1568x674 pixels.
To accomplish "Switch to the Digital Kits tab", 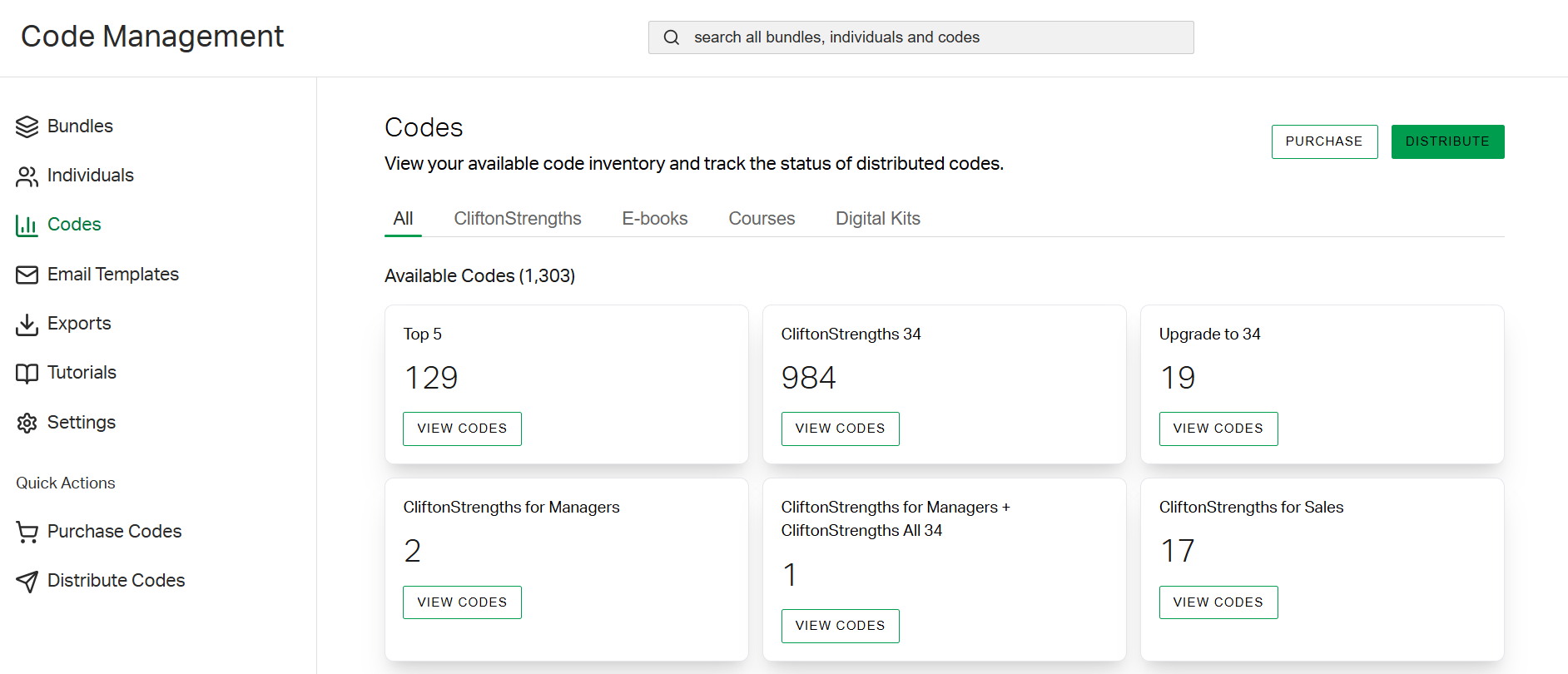I will point(878,218).
